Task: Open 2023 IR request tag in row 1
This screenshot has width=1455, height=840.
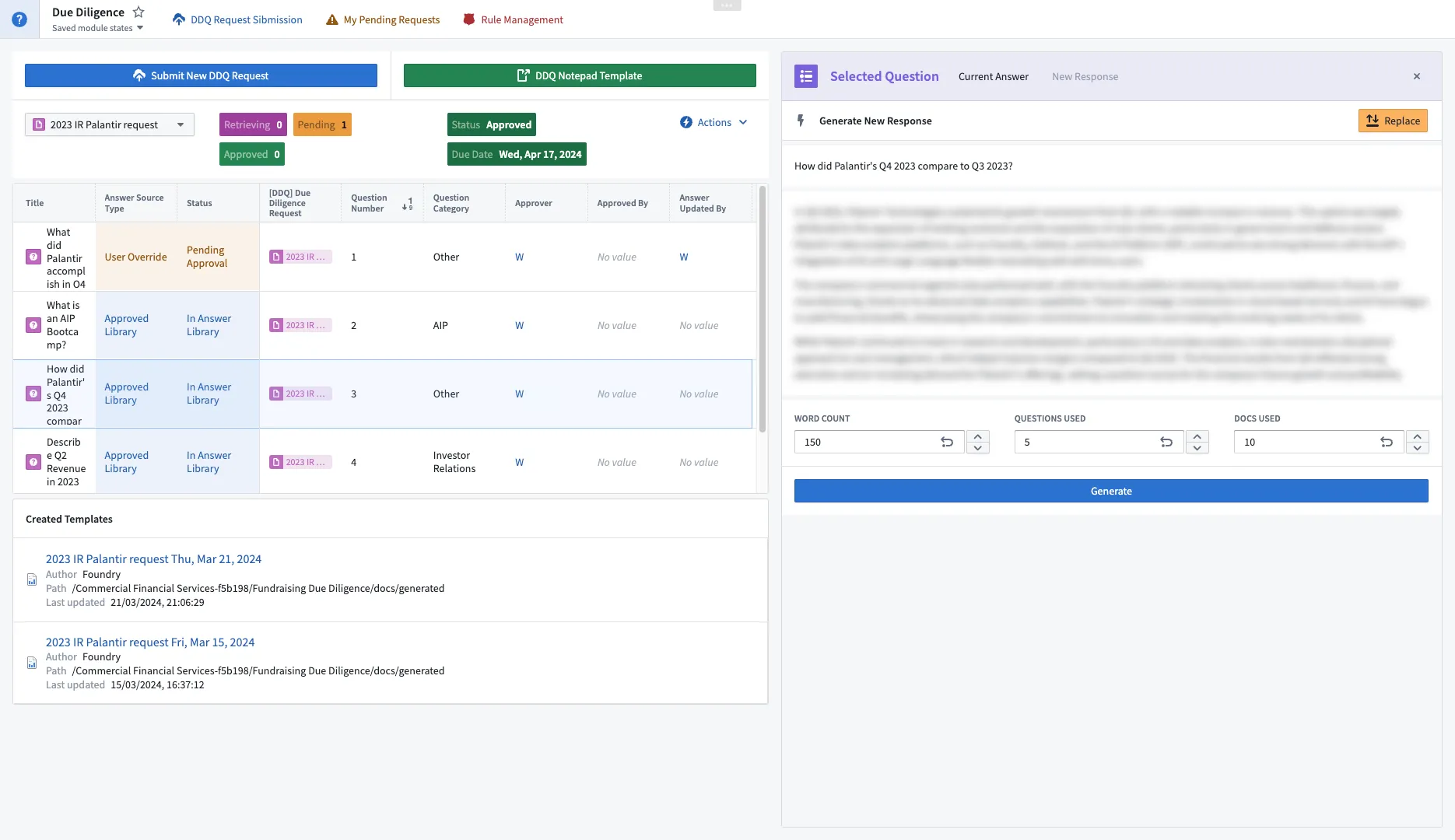Action: click(x=300, y=257)
